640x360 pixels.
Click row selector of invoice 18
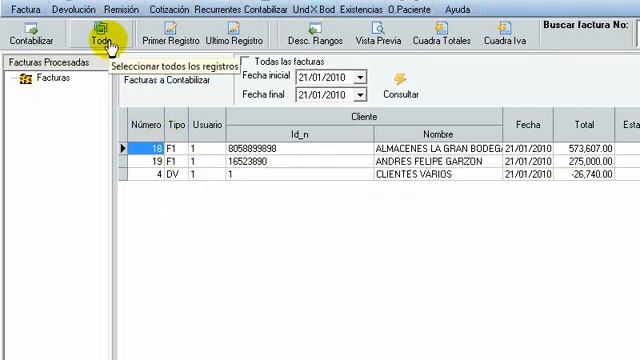(x=122, y=149)
